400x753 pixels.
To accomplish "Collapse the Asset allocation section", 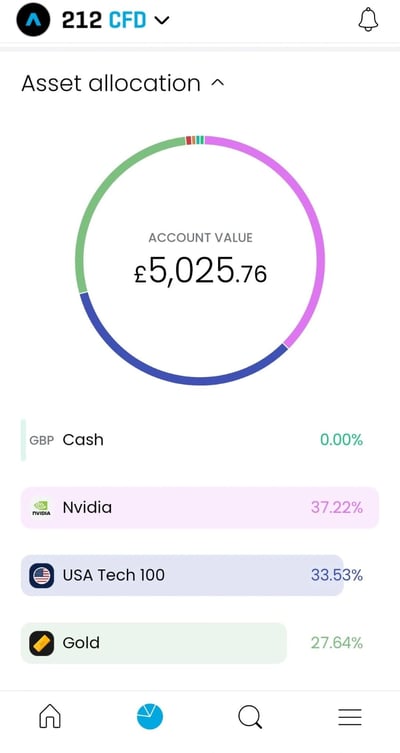I will 218,84.
